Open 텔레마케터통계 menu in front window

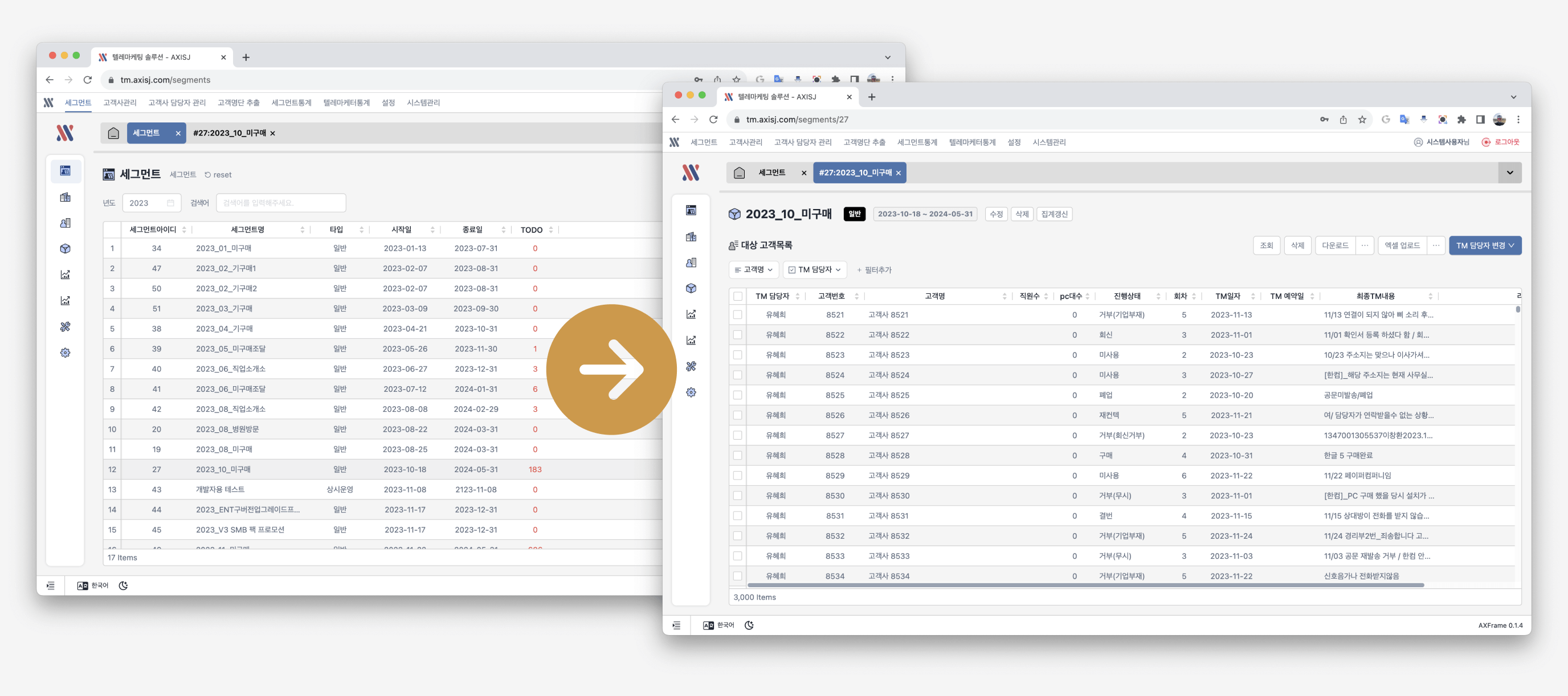[x=972, y=142]
